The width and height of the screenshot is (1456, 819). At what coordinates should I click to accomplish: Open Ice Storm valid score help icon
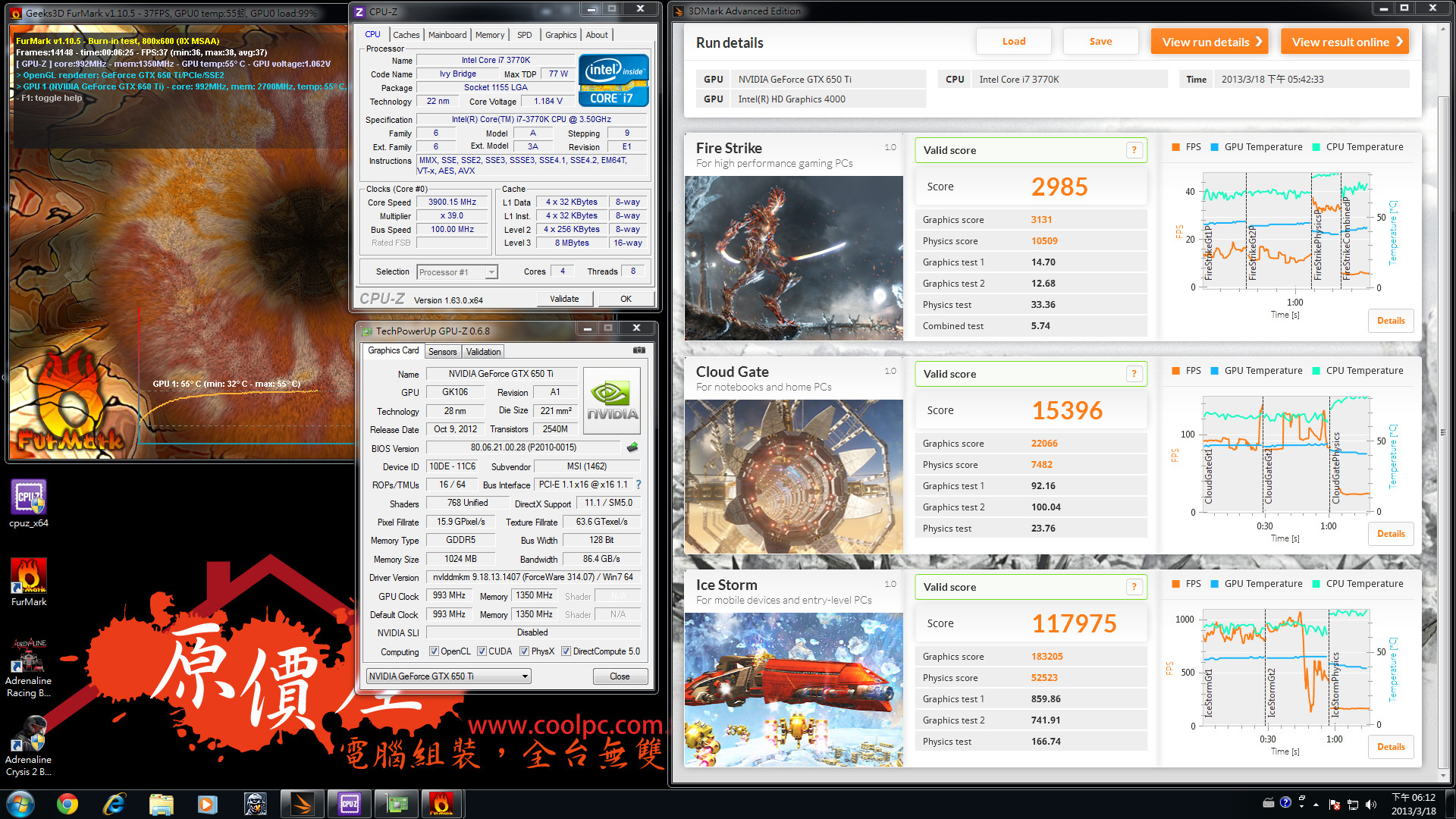1134,587
